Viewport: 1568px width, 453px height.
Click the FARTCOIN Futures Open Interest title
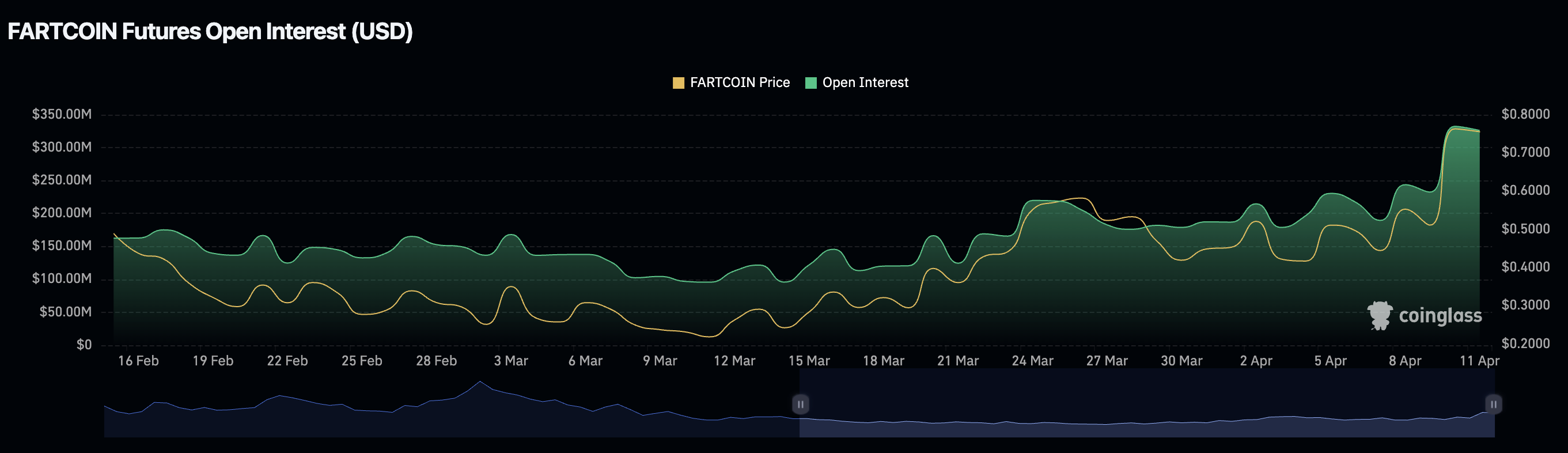(x=210, y=32)
